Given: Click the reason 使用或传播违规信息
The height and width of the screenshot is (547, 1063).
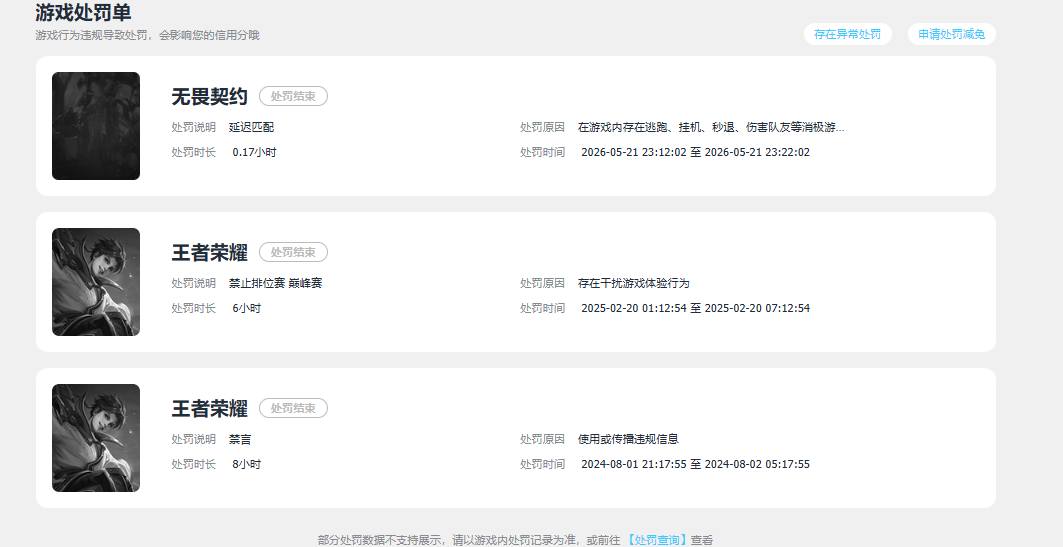Looking at the screenshot, I should pos(628,439).
